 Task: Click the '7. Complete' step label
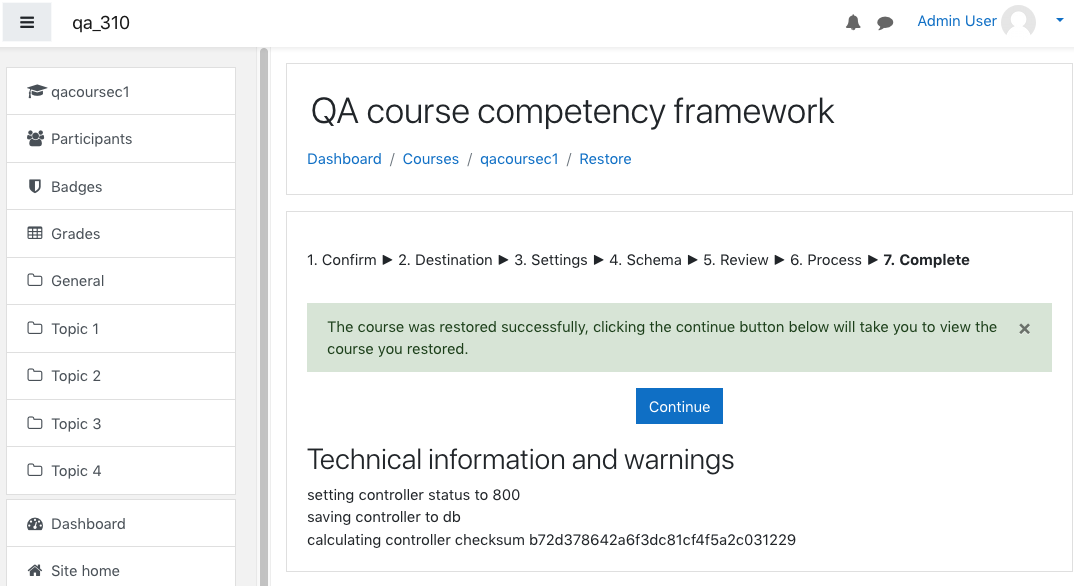(x=926, y=260)
